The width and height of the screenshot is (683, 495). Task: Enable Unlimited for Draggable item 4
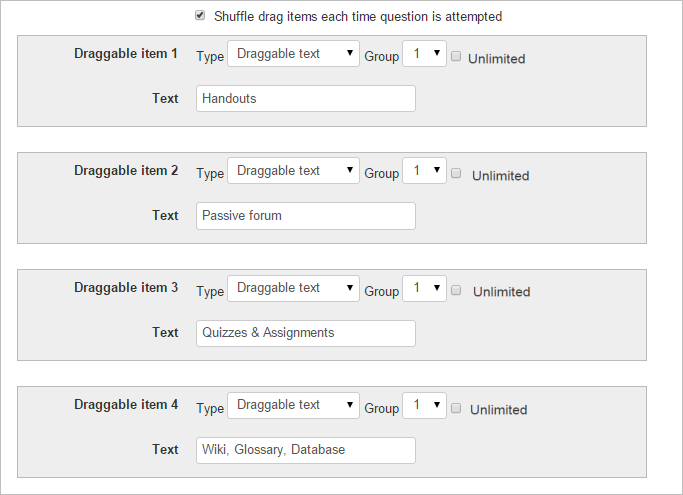coord(456,408)
